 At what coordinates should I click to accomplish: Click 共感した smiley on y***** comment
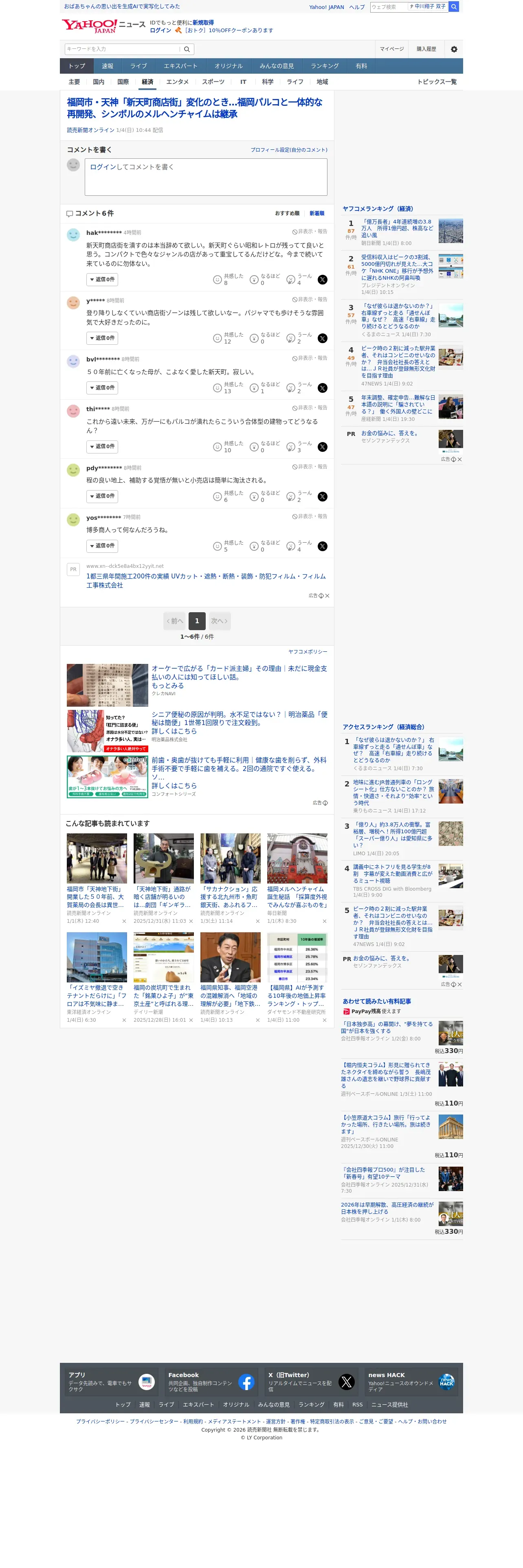click(x=217, y=338)
